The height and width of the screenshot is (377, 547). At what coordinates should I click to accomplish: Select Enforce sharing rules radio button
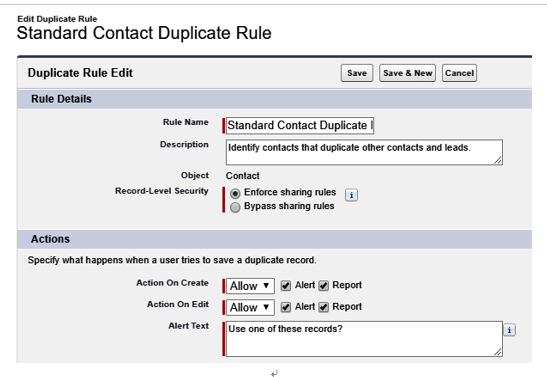[x=235, y=193]
